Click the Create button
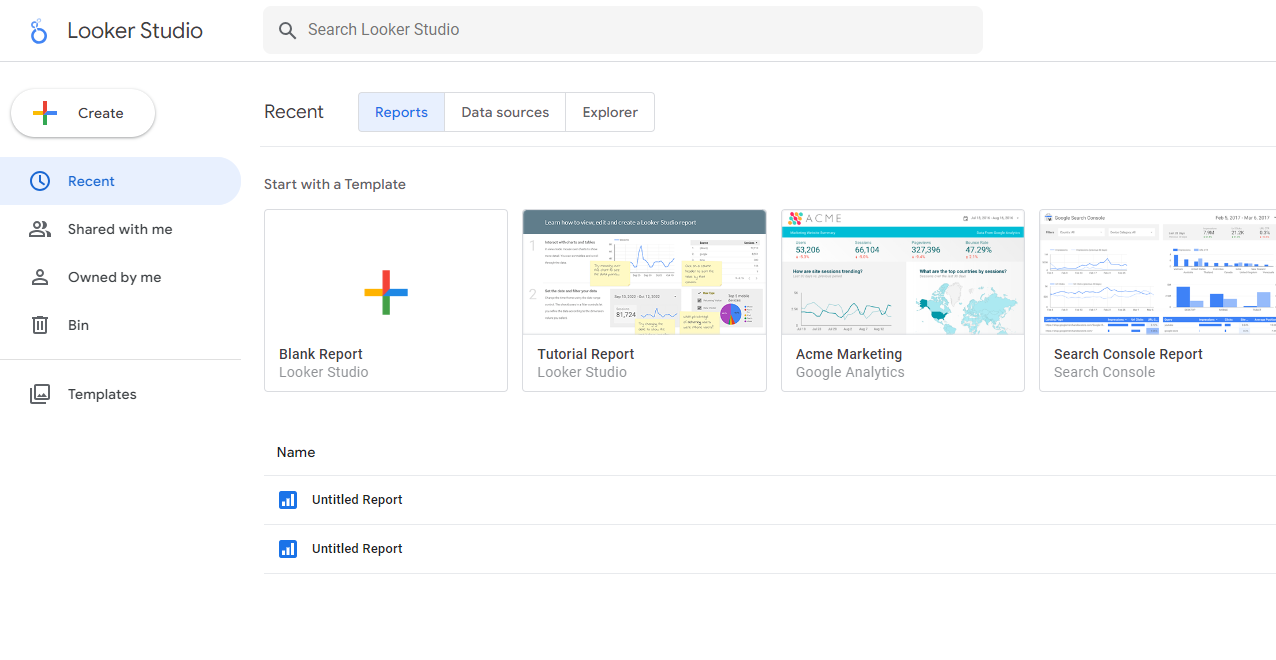The height and width of the screenshot is (660, 1276). 82,113
